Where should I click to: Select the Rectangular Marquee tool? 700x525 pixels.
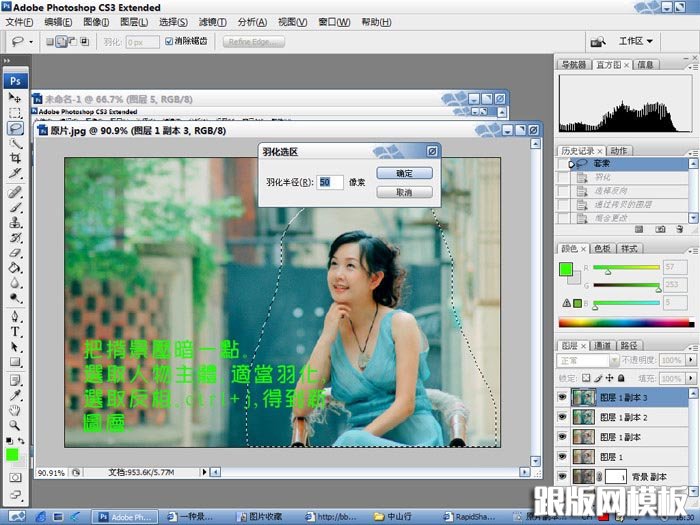coord(15,113)
